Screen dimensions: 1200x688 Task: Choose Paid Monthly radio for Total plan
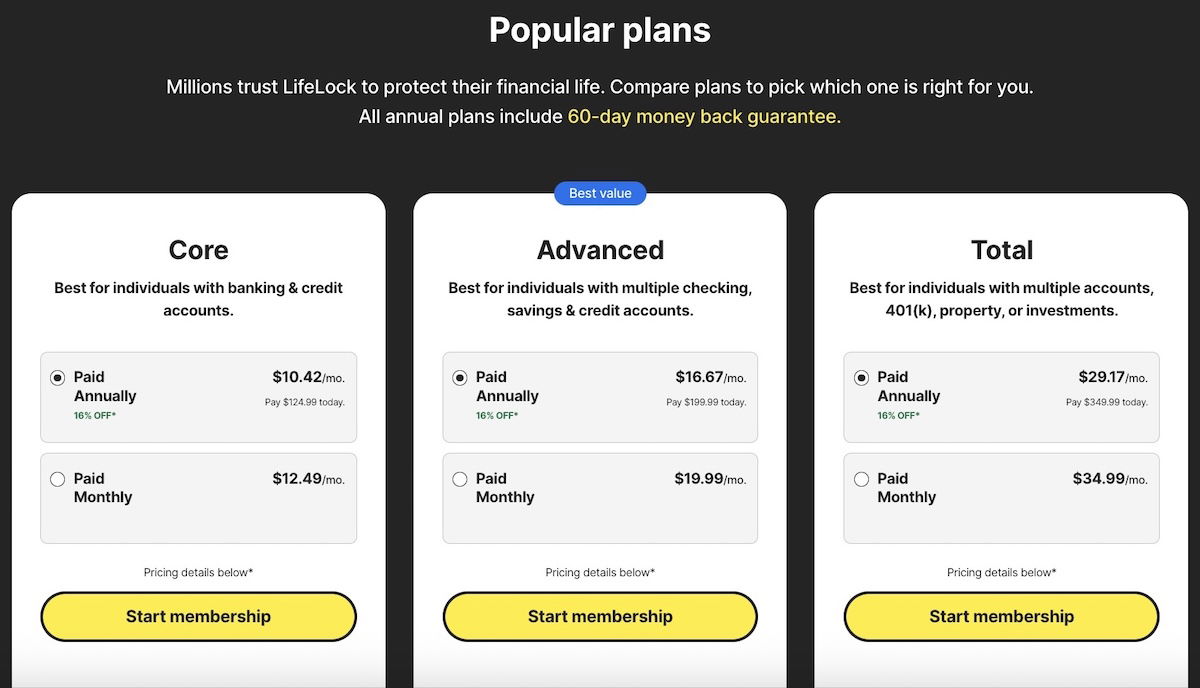(x=861, y=479)
